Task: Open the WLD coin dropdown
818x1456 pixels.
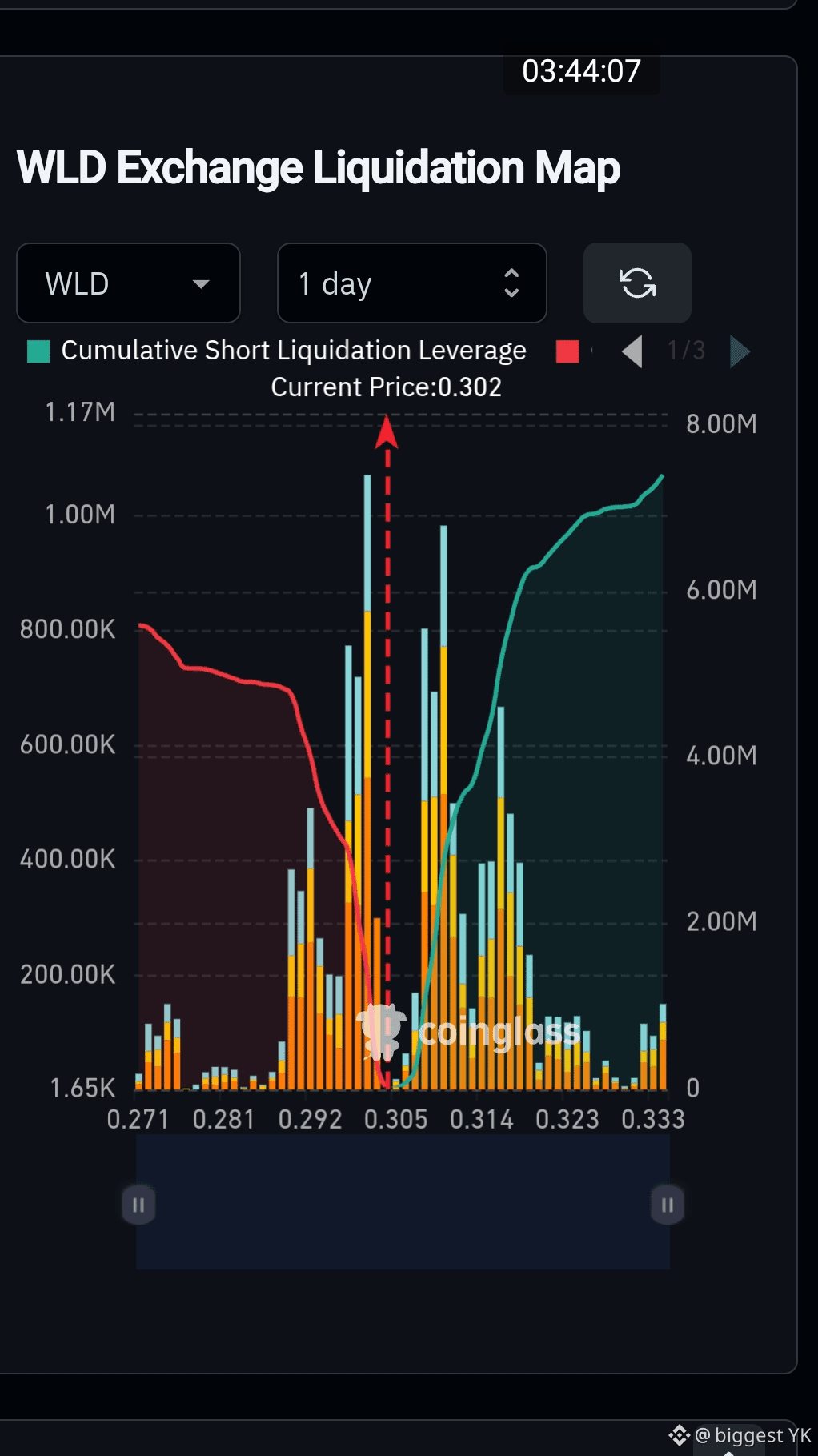Action: tap(128, 283)
